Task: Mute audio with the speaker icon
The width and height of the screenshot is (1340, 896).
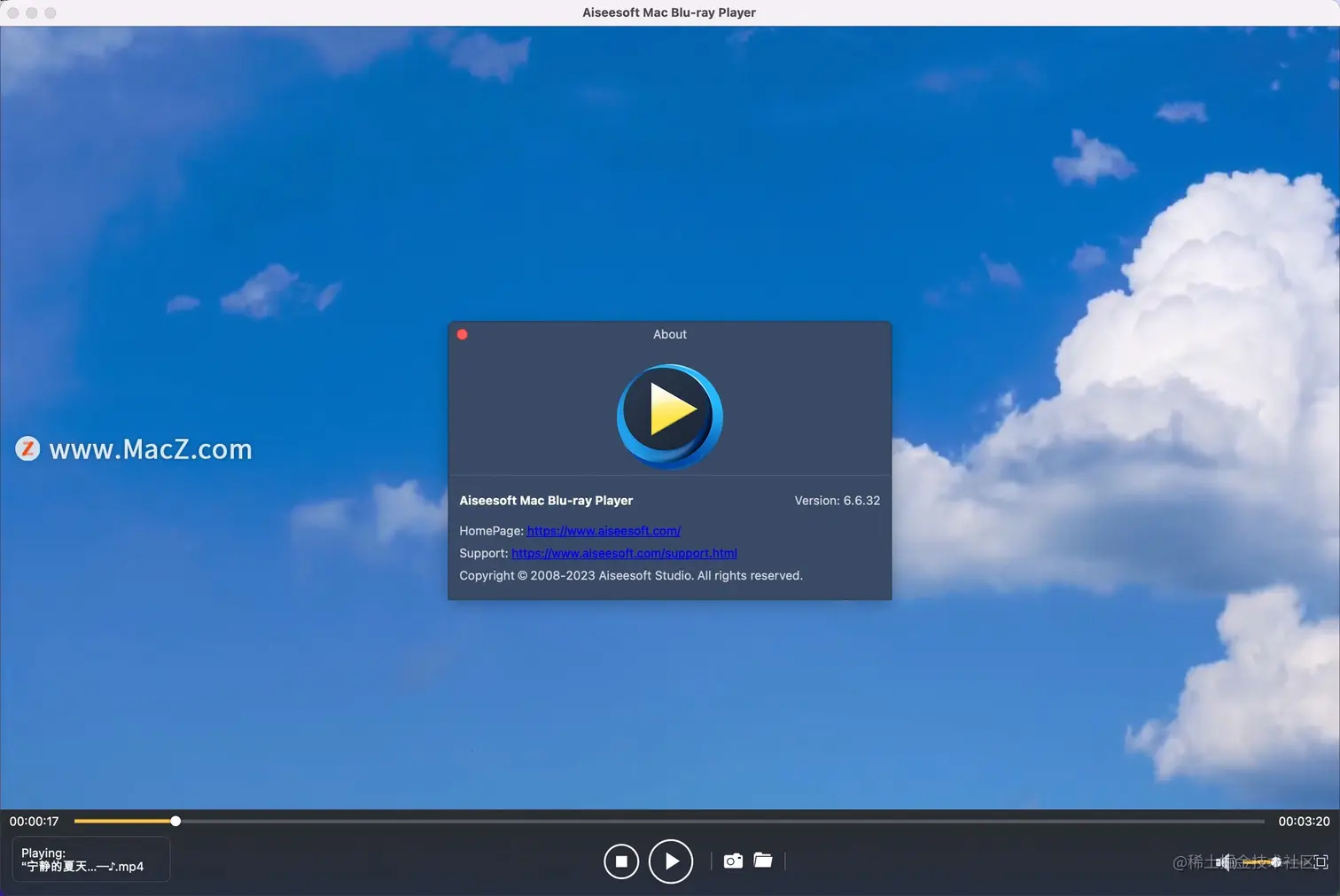Action: [x=1226, y=861]
